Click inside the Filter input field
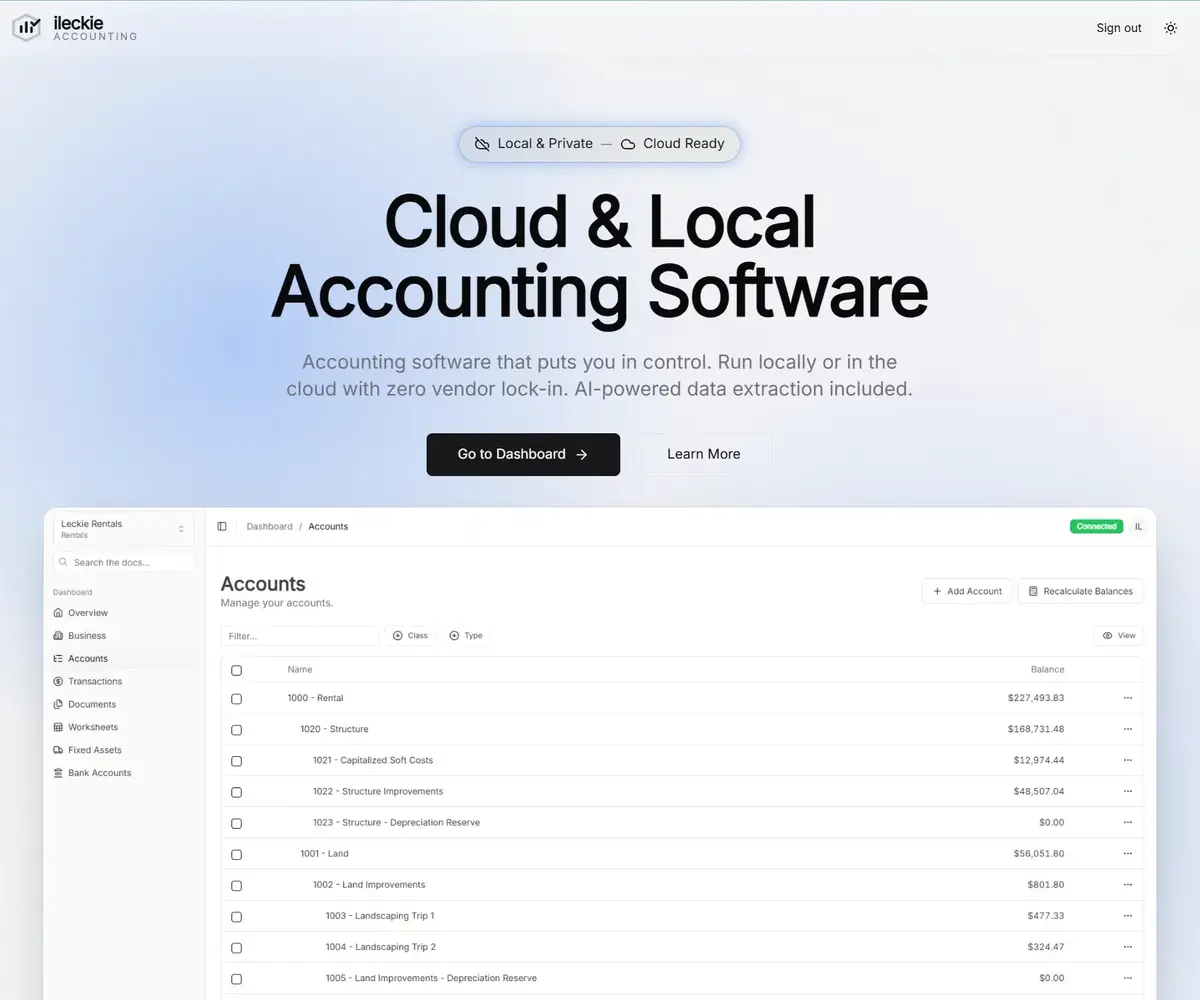Image resolution: width=1200 pixels, height=1000 pixels. (300, 635)
